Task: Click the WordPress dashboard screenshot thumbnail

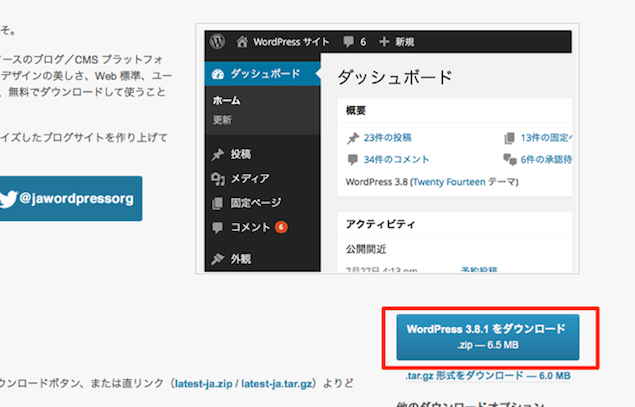Action: point(388,149)
